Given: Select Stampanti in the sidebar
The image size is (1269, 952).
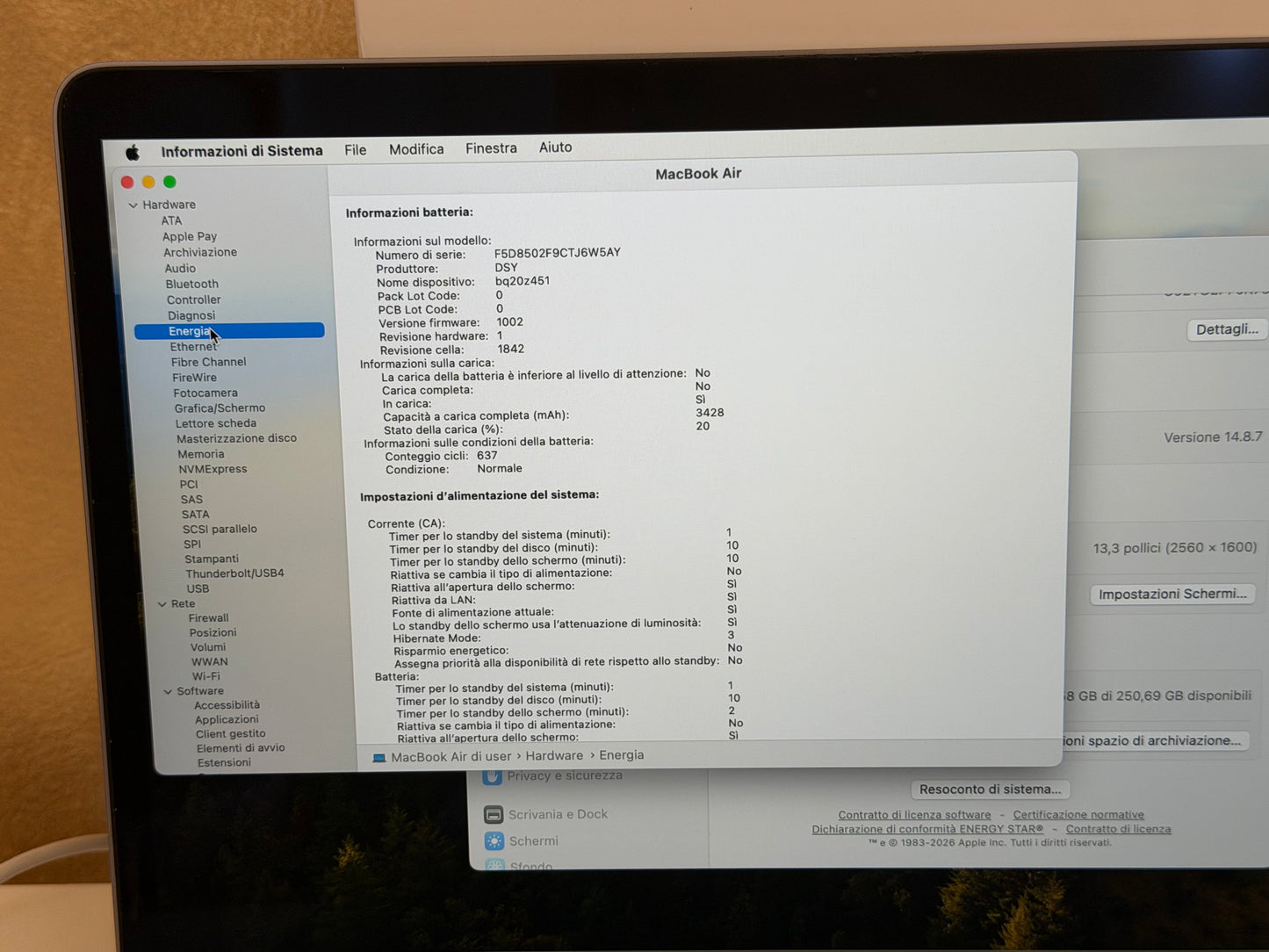Looking at the screenshot, I should (x=212, y=559).
